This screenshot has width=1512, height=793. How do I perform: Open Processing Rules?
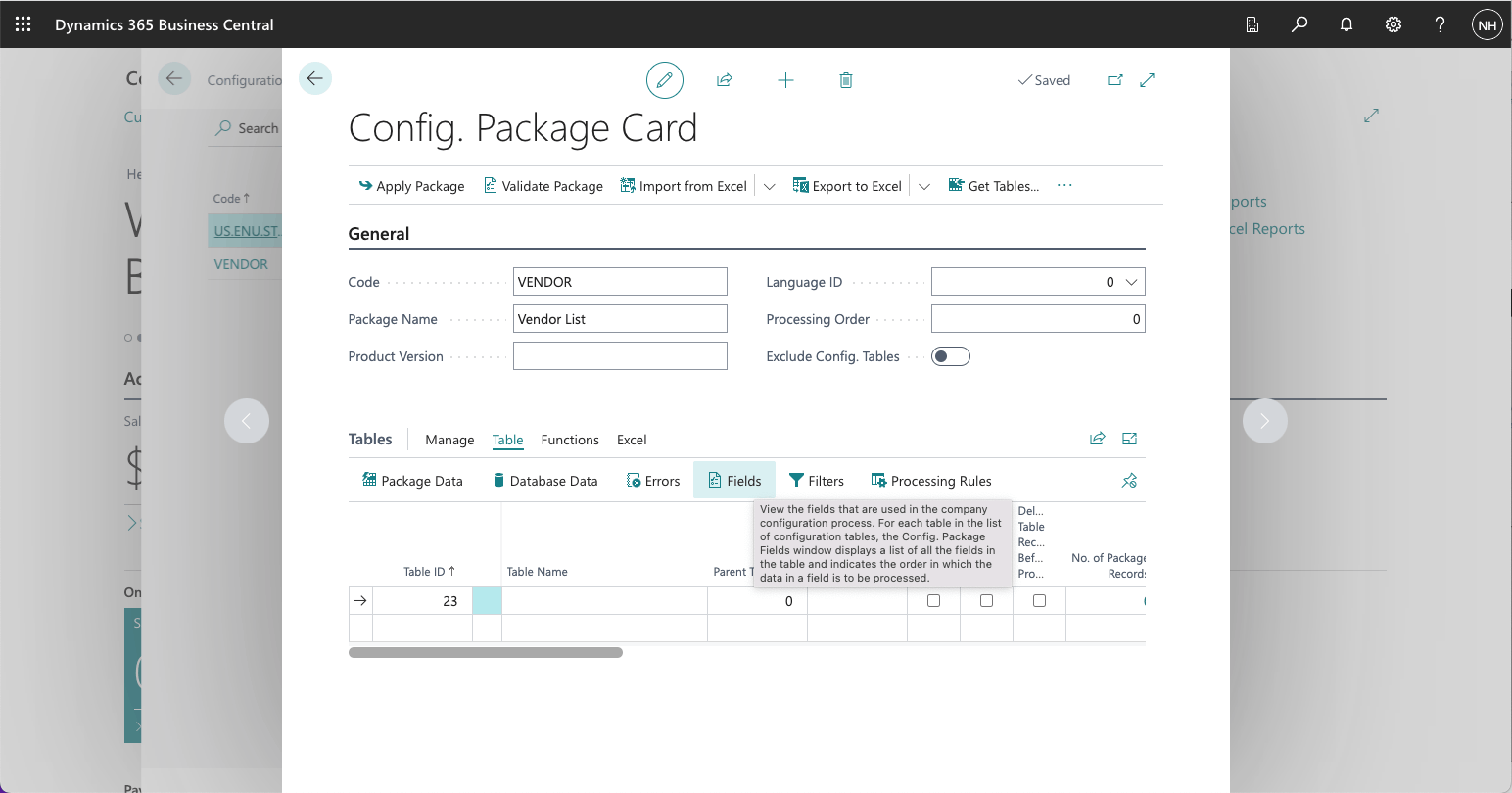931,481
